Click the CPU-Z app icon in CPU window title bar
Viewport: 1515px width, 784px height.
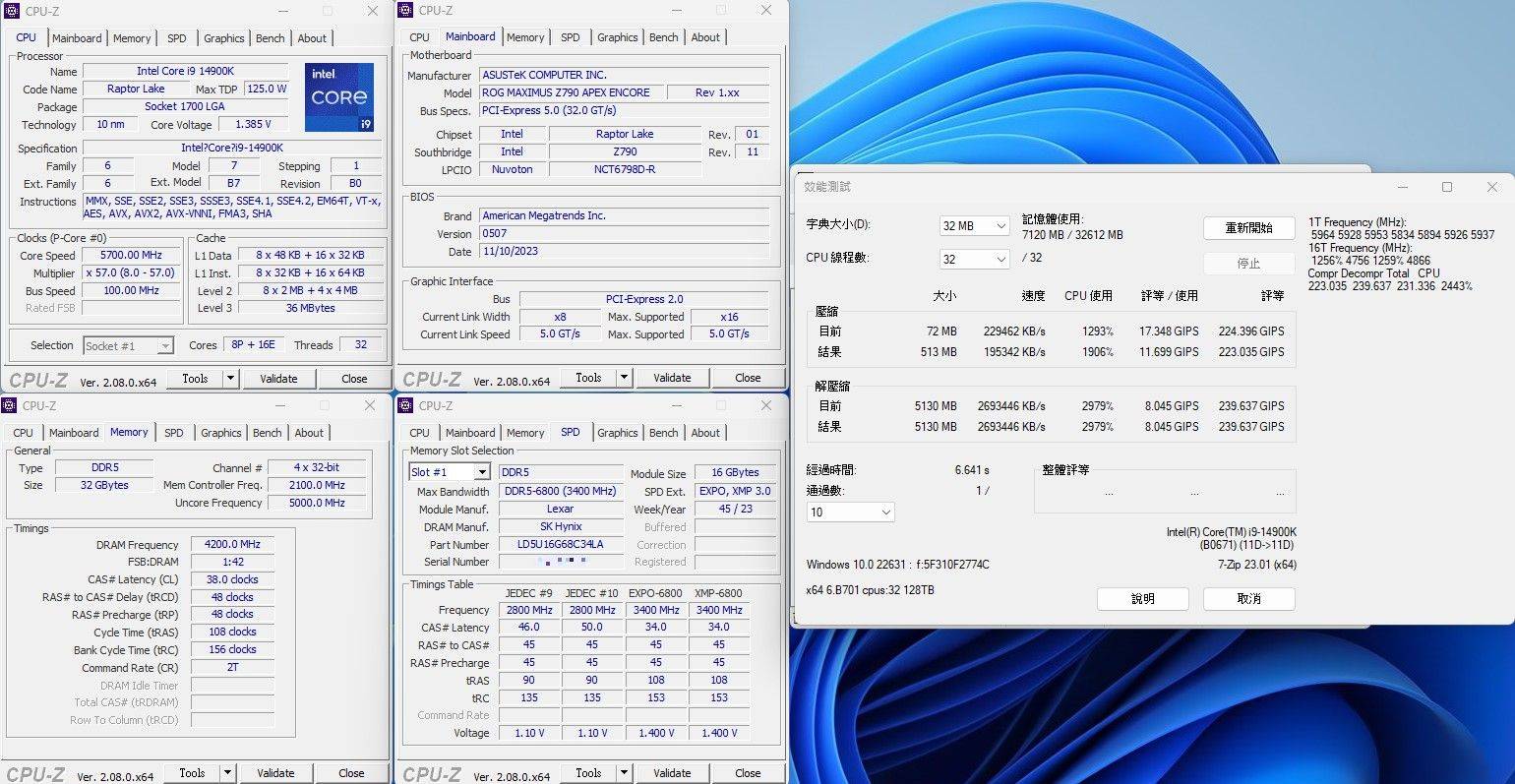11,11
